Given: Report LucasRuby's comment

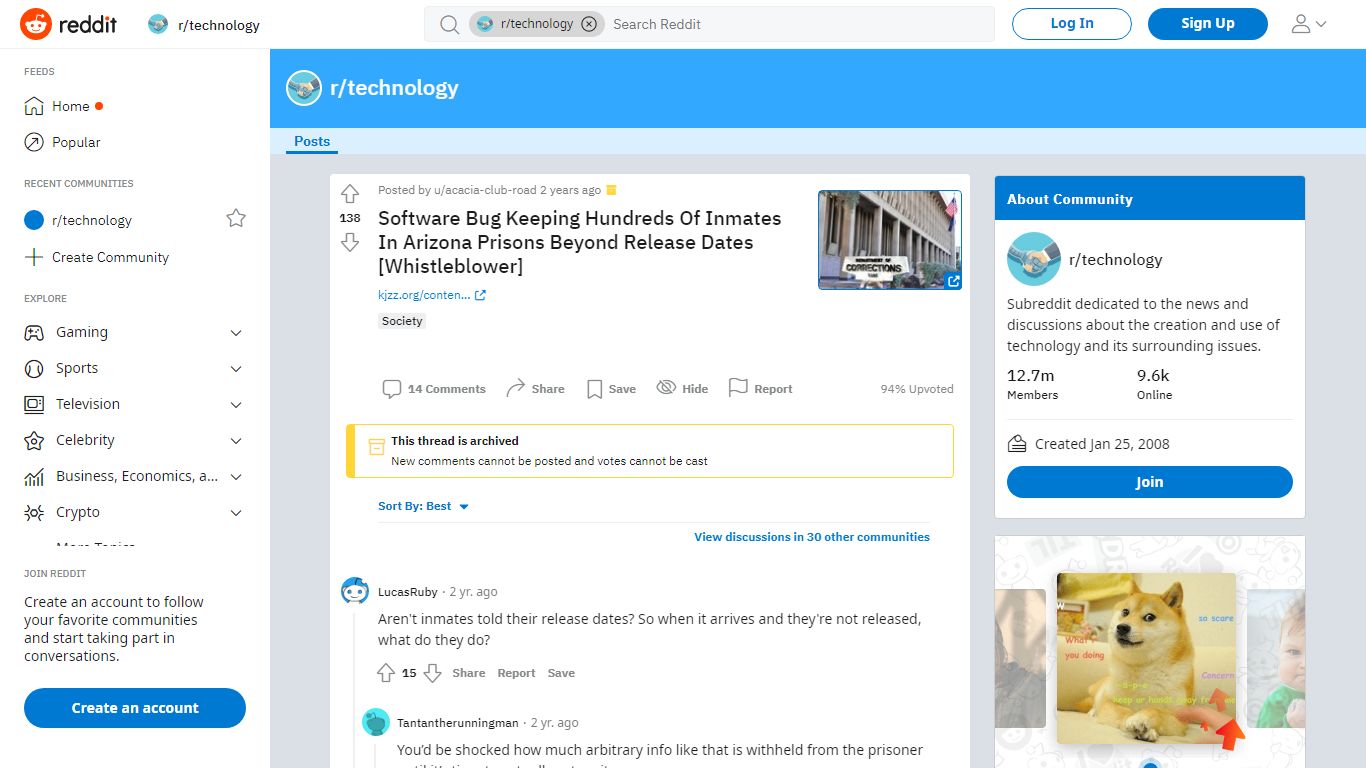Looking at the screenshot, I should coord(516,673).
